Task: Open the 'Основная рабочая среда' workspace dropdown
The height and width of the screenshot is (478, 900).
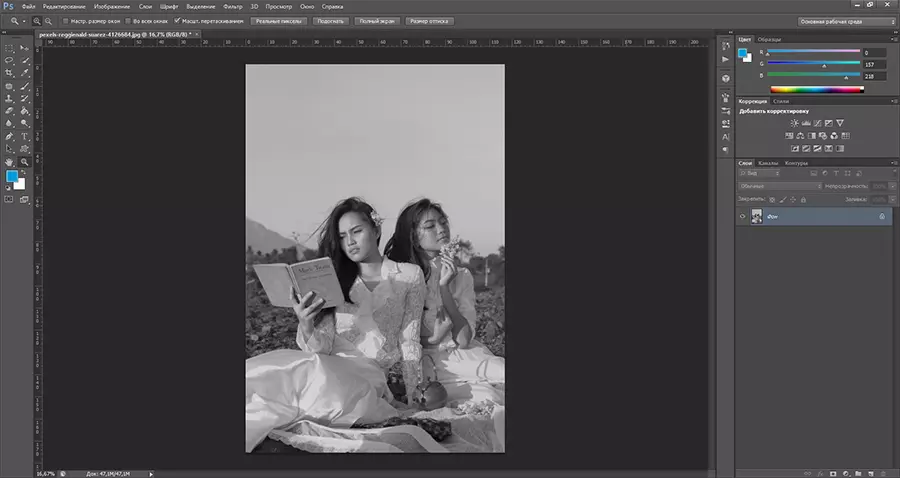Action: [844, 20]
